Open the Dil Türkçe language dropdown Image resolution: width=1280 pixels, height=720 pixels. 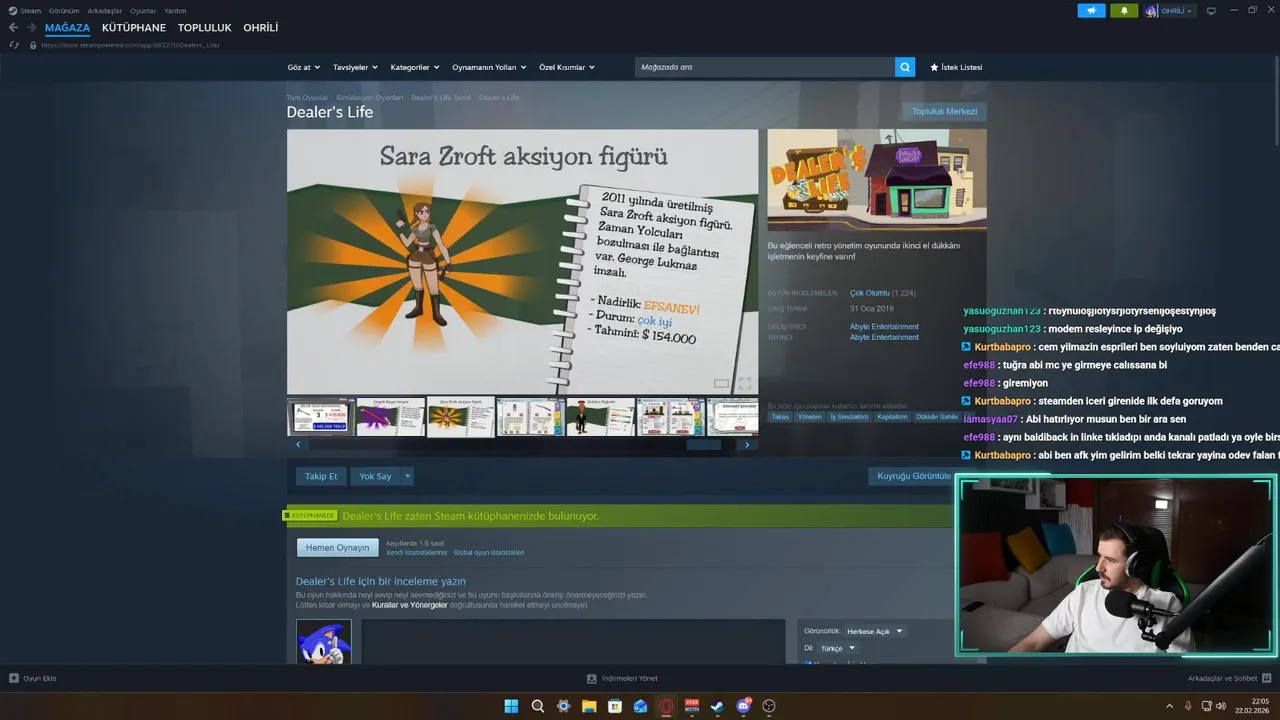(x=838, y=648)
